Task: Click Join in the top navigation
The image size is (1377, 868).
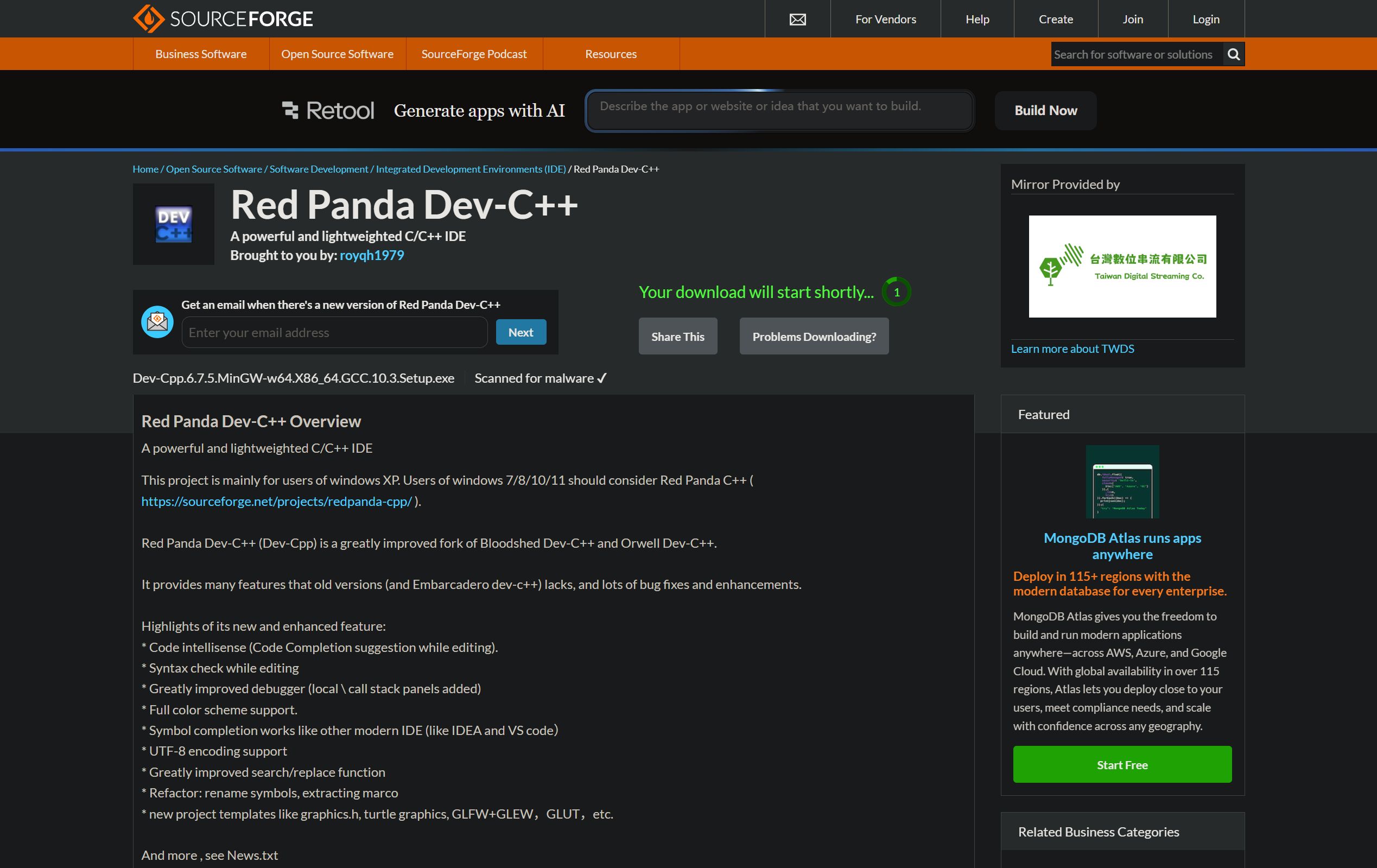Action: [x=1133, y=20]
